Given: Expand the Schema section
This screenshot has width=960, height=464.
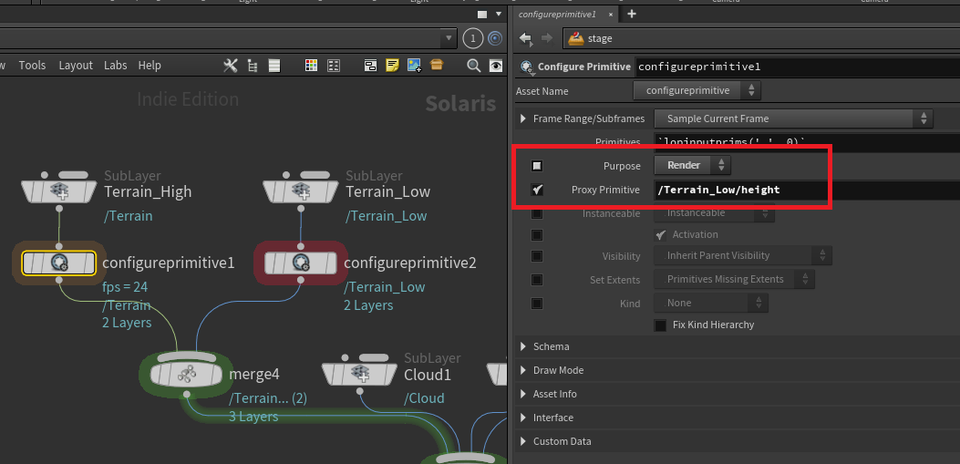Looking at the screenshot, I should point(551,346).
